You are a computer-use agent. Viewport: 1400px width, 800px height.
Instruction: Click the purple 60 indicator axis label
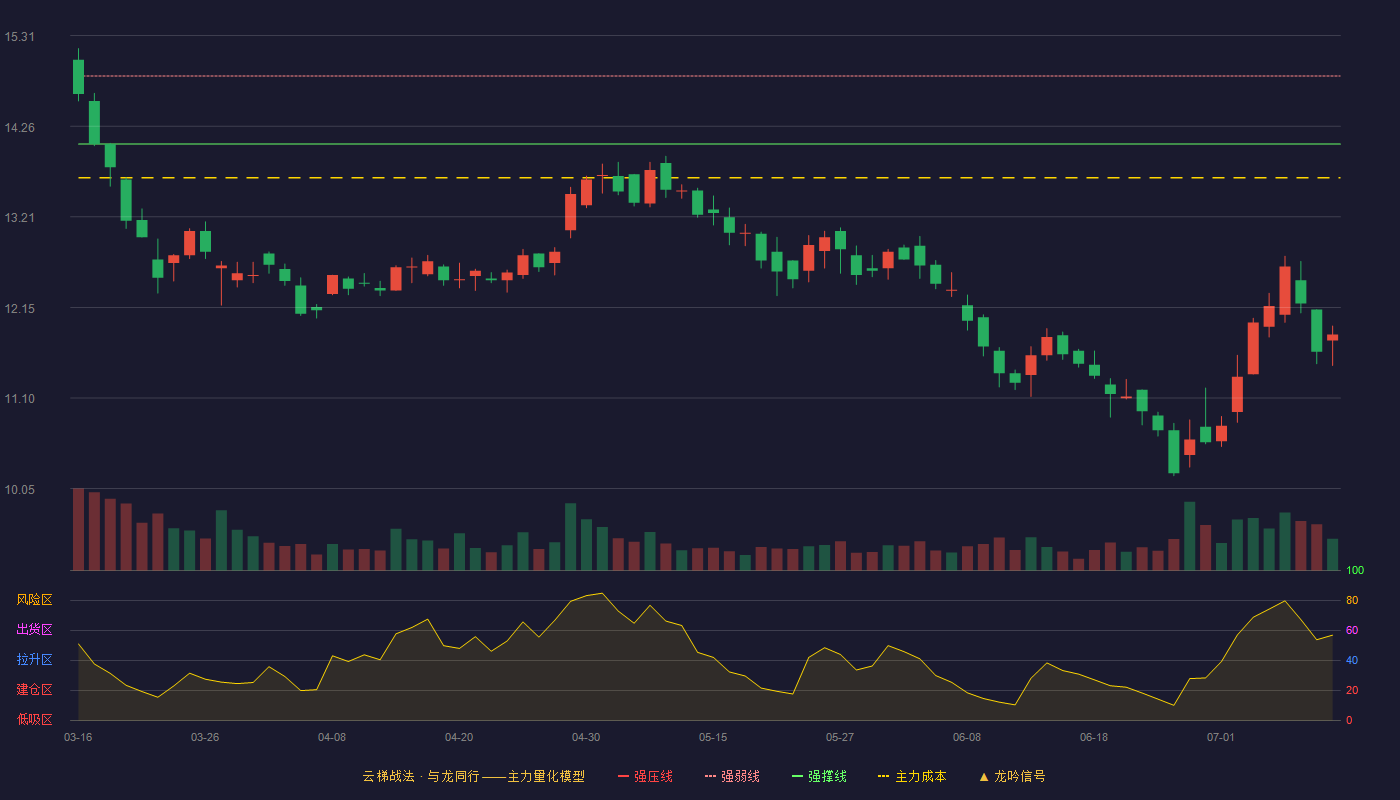click(1352, 630)
